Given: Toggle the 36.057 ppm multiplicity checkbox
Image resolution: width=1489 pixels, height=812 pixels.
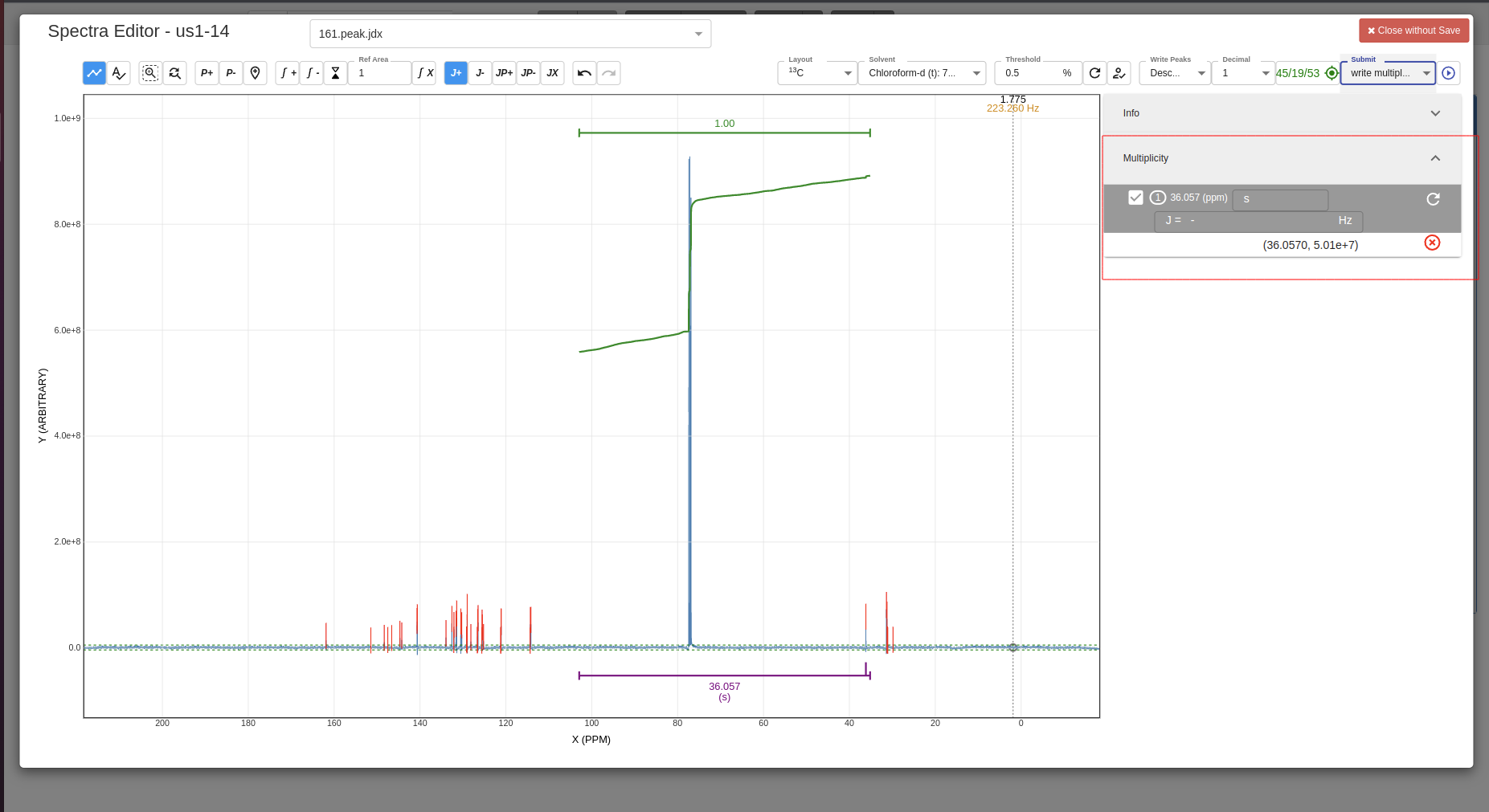Looking at the screenshot, I should coord(1136,197).
